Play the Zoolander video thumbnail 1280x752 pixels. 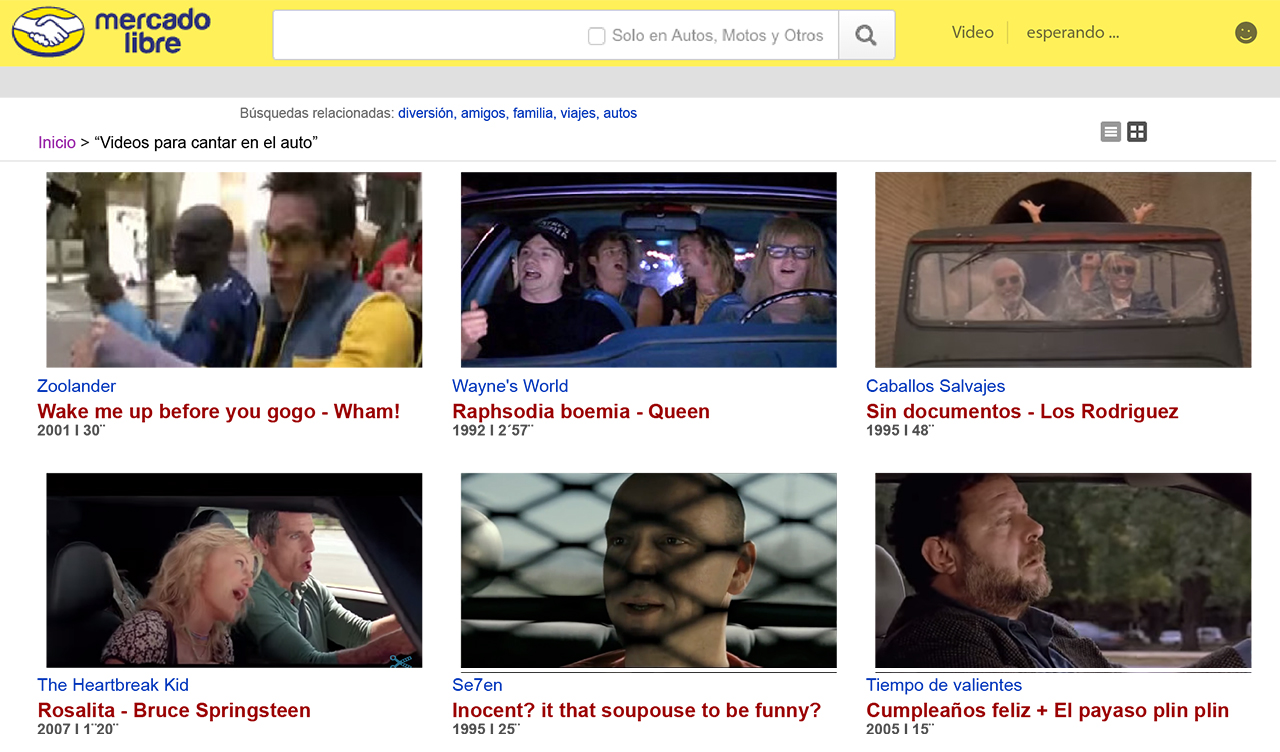click(x=234, y=270)
